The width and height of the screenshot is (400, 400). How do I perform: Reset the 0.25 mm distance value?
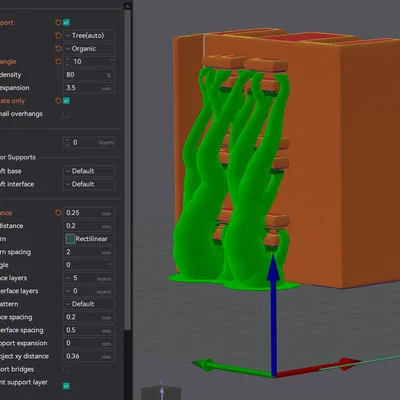point(58,213)
